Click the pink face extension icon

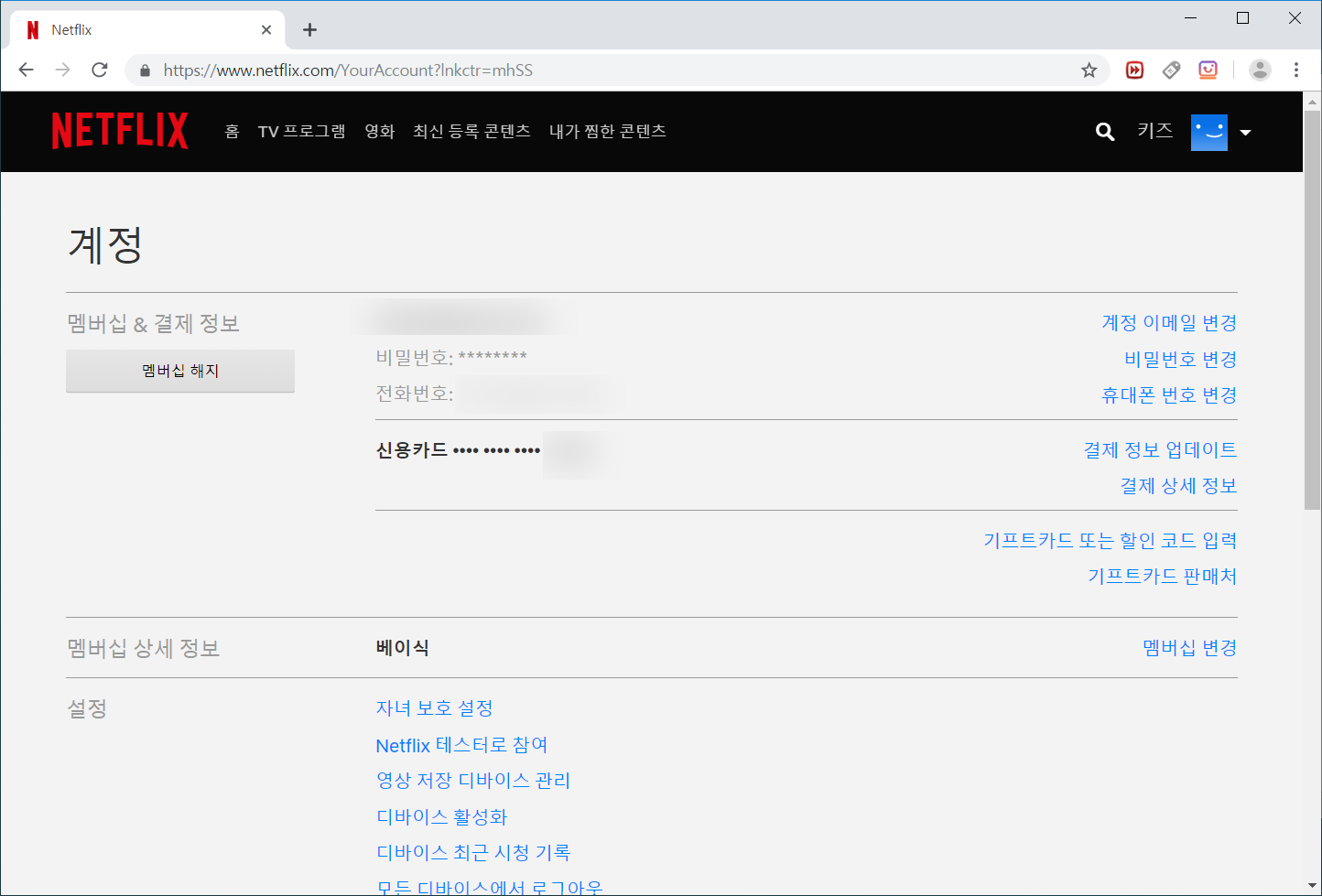pos(1208,70)
